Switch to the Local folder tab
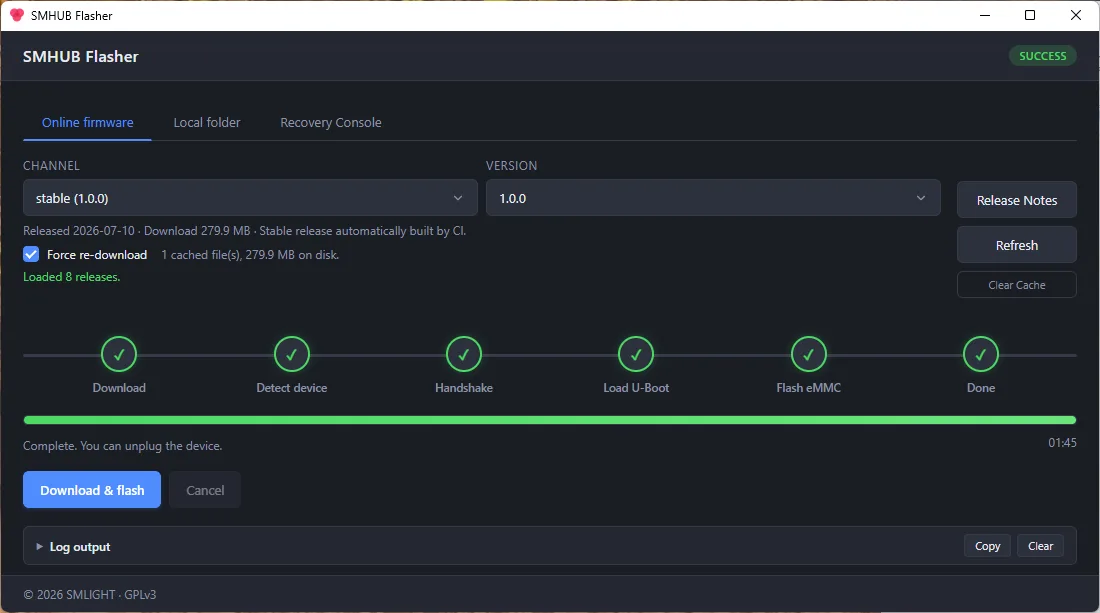The height and width of the screenshot is (613, 1100). [207, 123]
